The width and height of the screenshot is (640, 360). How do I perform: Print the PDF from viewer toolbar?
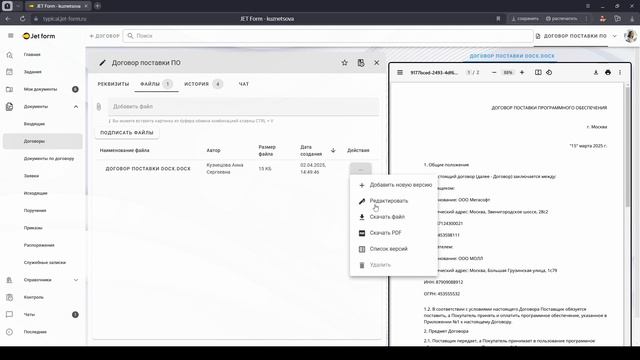[x=608, y=72]
